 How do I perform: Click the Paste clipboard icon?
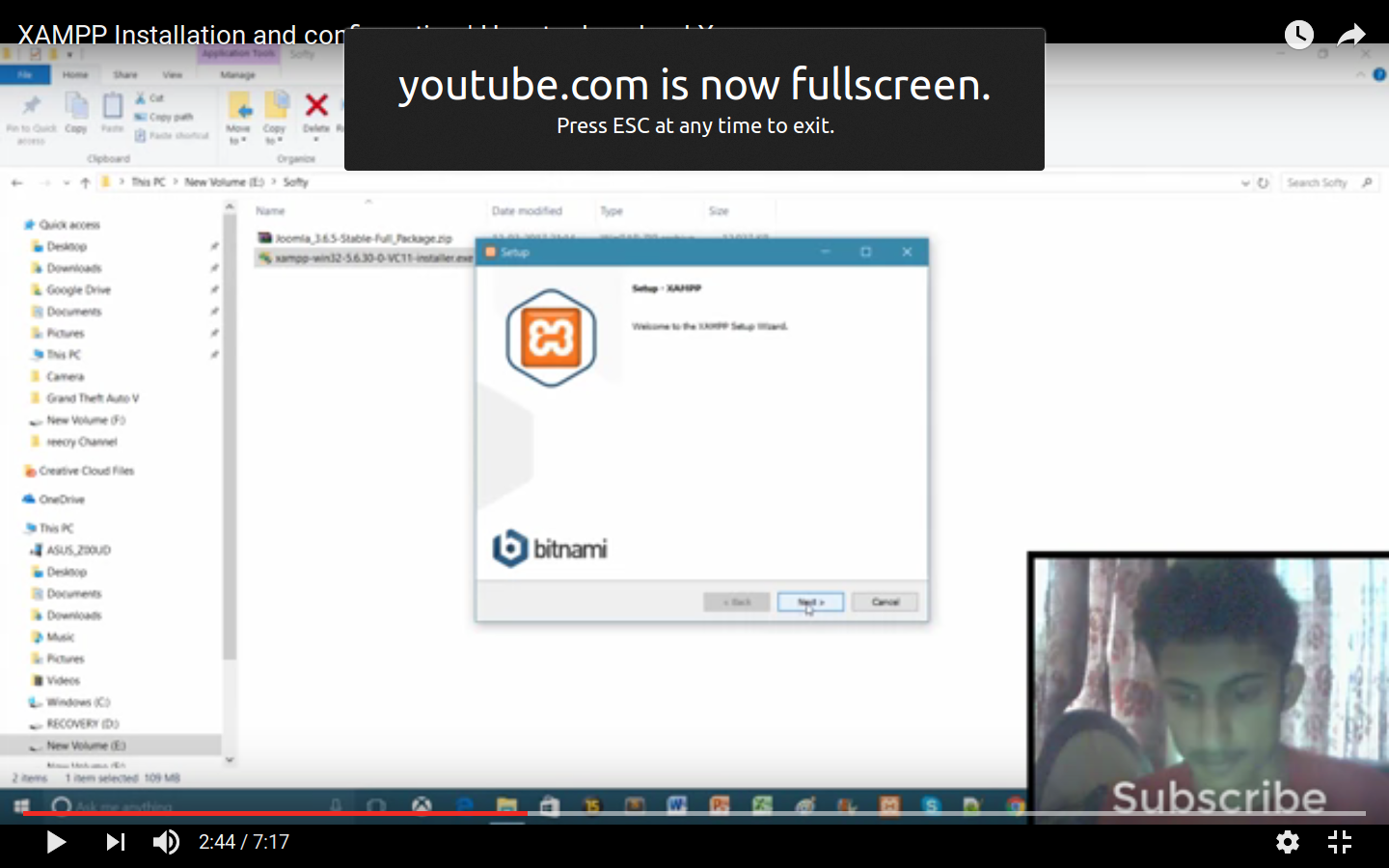tap(113, 113)
